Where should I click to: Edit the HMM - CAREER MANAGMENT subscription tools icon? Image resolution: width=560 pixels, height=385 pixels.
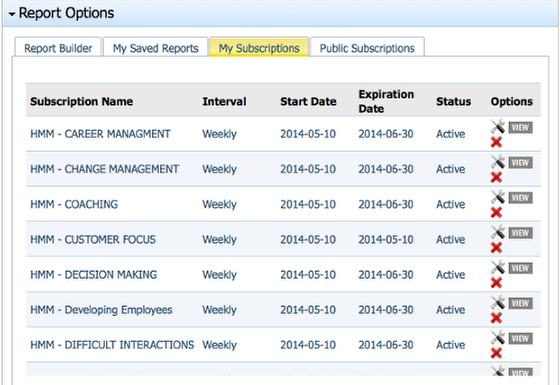(498, 126)
